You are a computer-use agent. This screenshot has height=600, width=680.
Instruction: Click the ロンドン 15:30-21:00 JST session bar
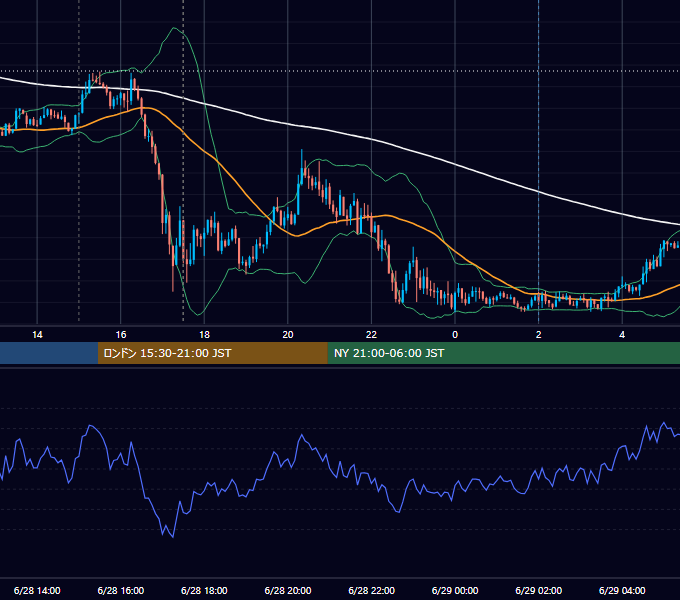coord(212,353)
